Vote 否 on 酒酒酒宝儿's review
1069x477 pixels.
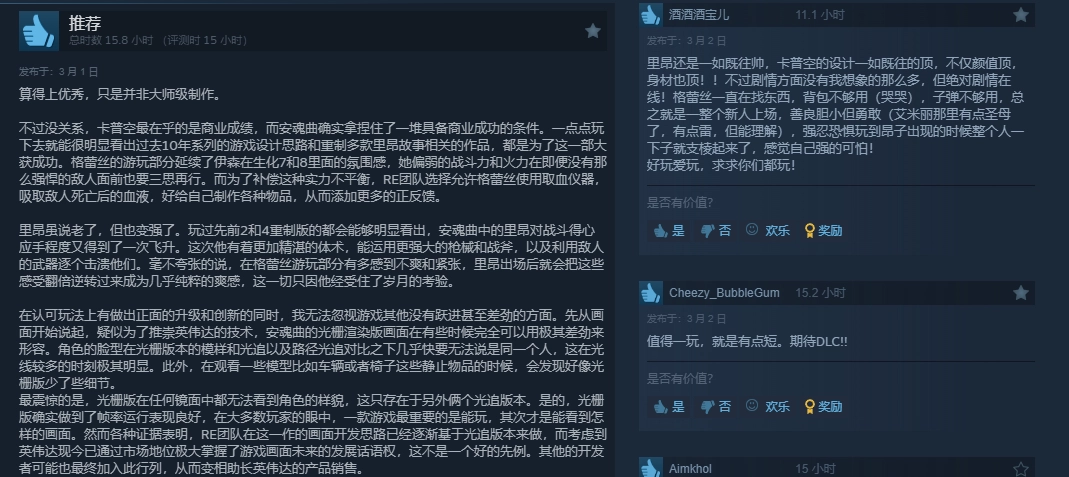[x=716, y=230]
